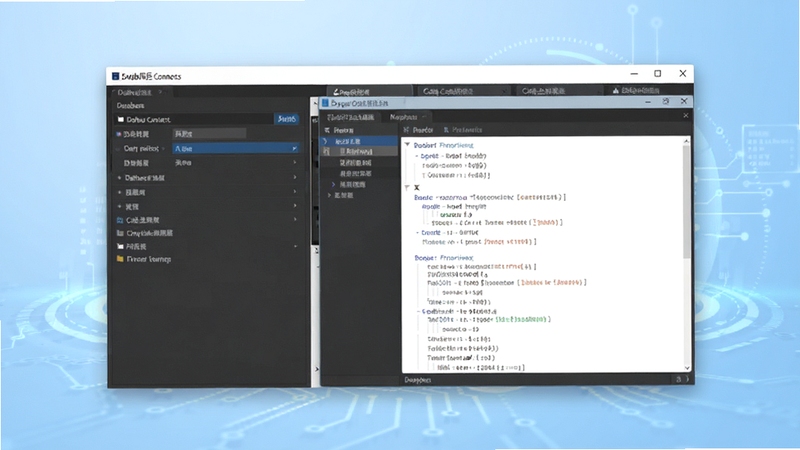Collapse the highlighted blue tree row chevron

point(325,141)
